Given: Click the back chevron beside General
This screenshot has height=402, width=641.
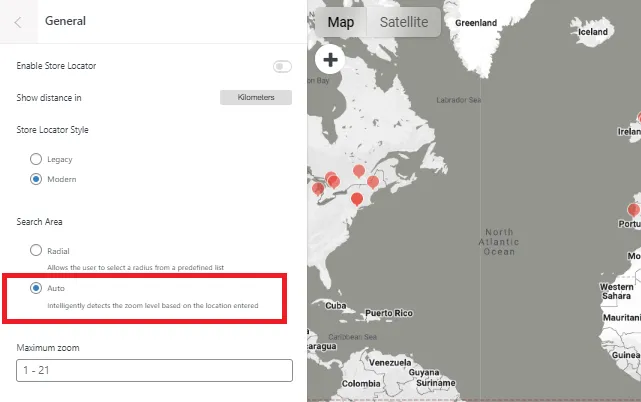Looking at the screenshot, I should tap(18, 21).
